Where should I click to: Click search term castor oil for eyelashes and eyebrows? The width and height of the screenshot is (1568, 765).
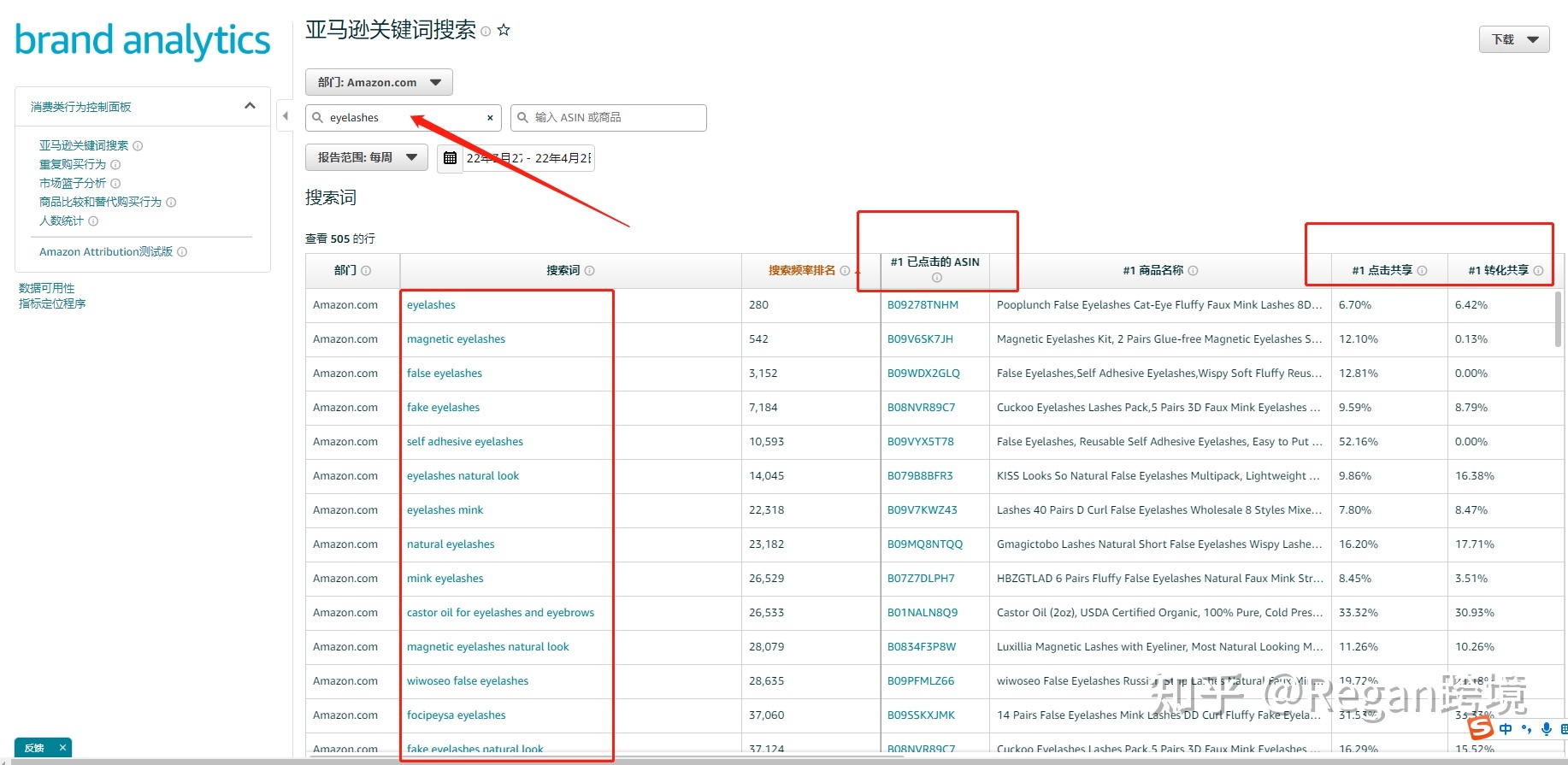pyautogui.click(x=500, y=613)
